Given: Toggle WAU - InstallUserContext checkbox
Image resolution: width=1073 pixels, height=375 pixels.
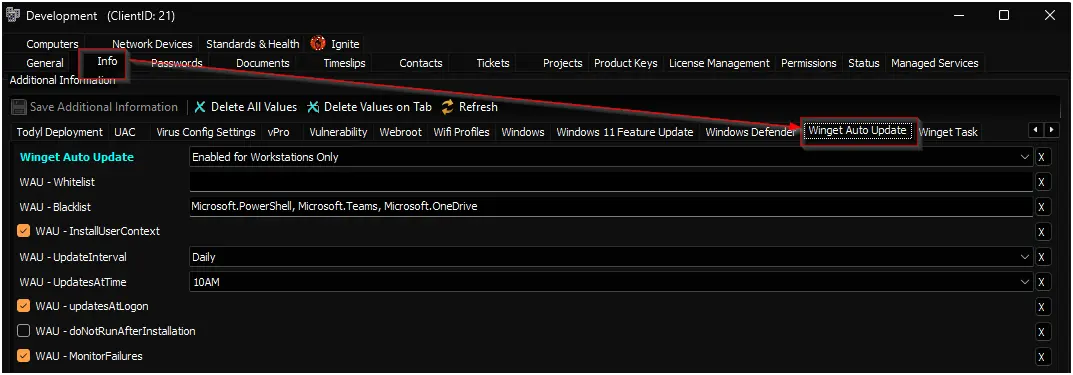Looking at the screenshot, I should (24, 231).
